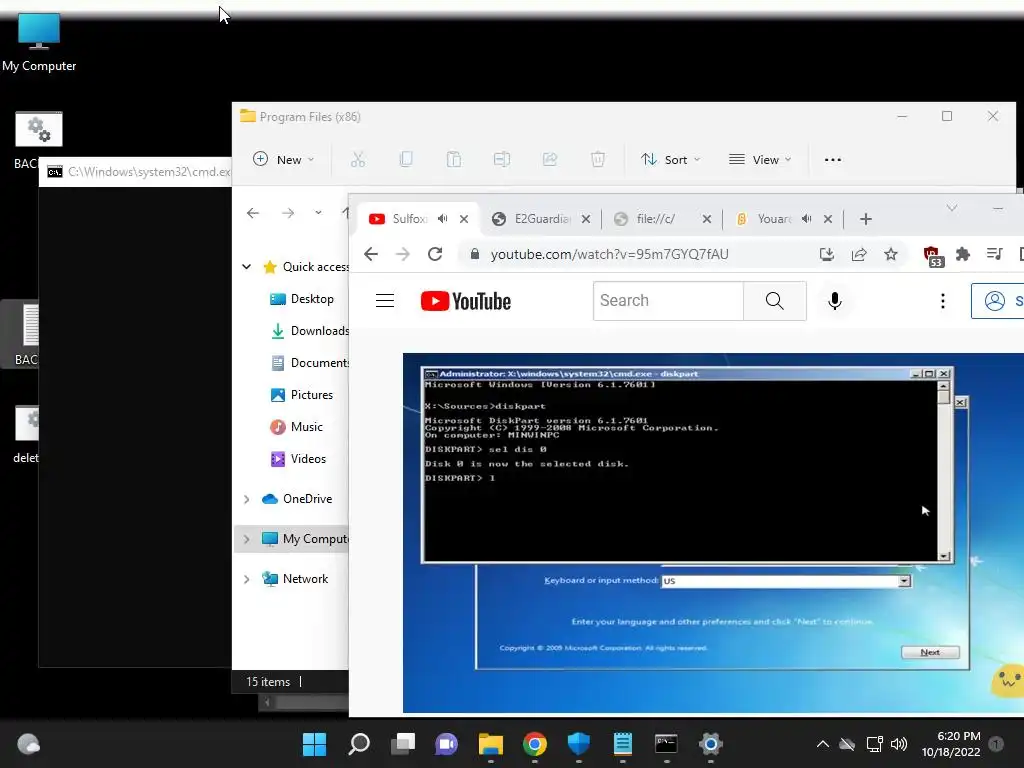The height and width of the screenshot is (768, 1024).
Task: Close the file://c/ tab
Action: tap(707, 219)
